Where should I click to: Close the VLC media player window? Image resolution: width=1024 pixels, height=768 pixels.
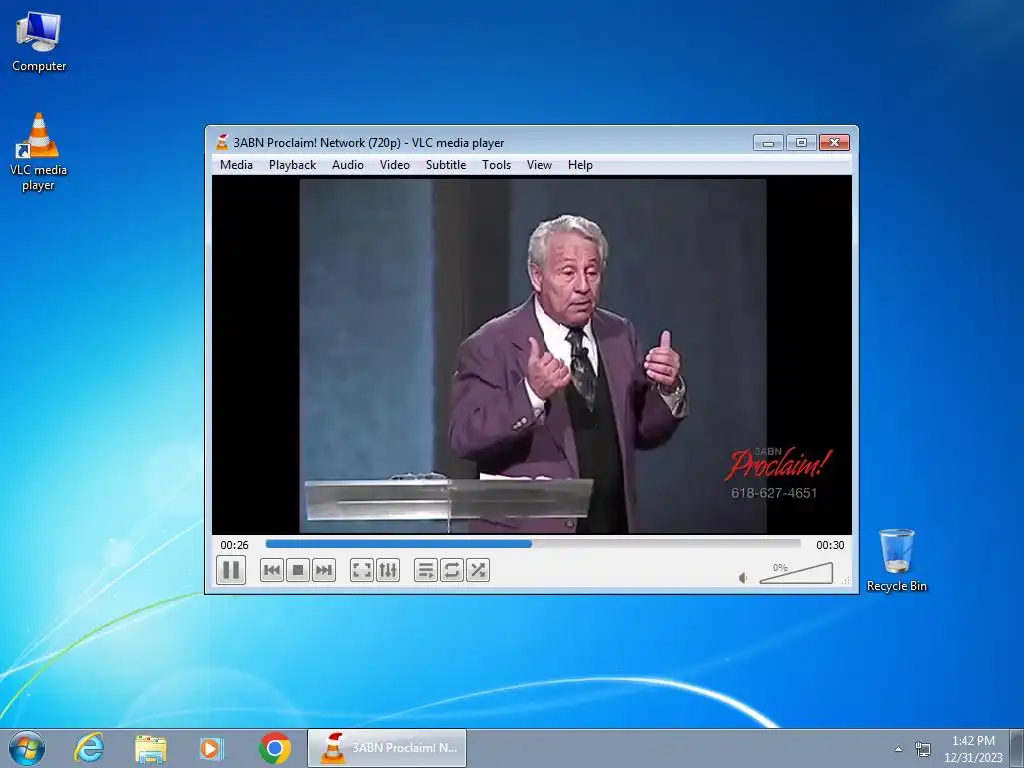pyautogui.click(x=834, y=142)
